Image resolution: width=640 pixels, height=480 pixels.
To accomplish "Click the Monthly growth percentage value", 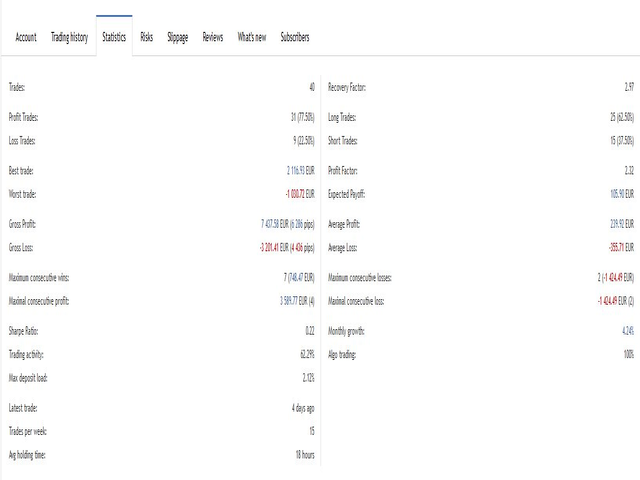I will coord(625,331).
